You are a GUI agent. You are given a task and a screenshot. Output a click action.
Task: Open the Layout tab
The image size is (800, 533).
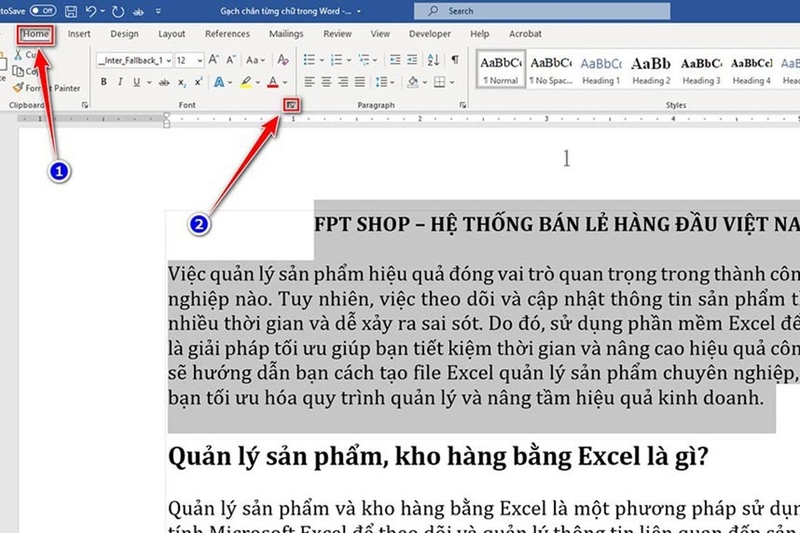171,34
